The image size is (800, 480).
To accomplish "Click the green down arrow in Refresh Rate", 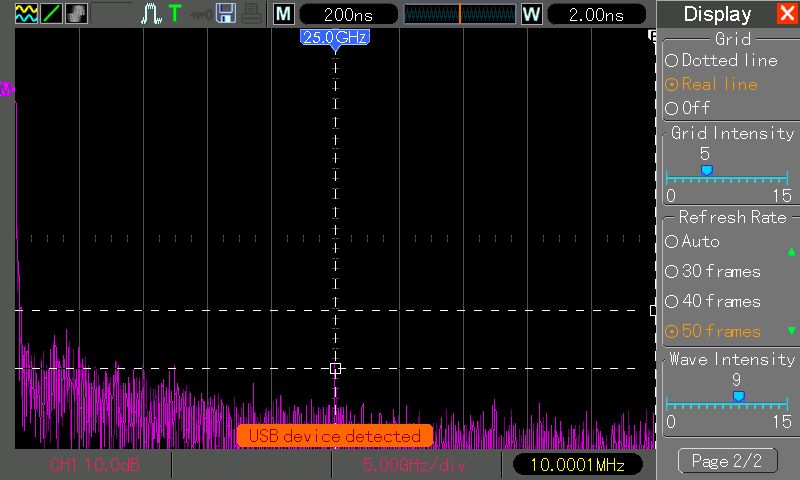I will pyautogui.click(x=791, y=331).
